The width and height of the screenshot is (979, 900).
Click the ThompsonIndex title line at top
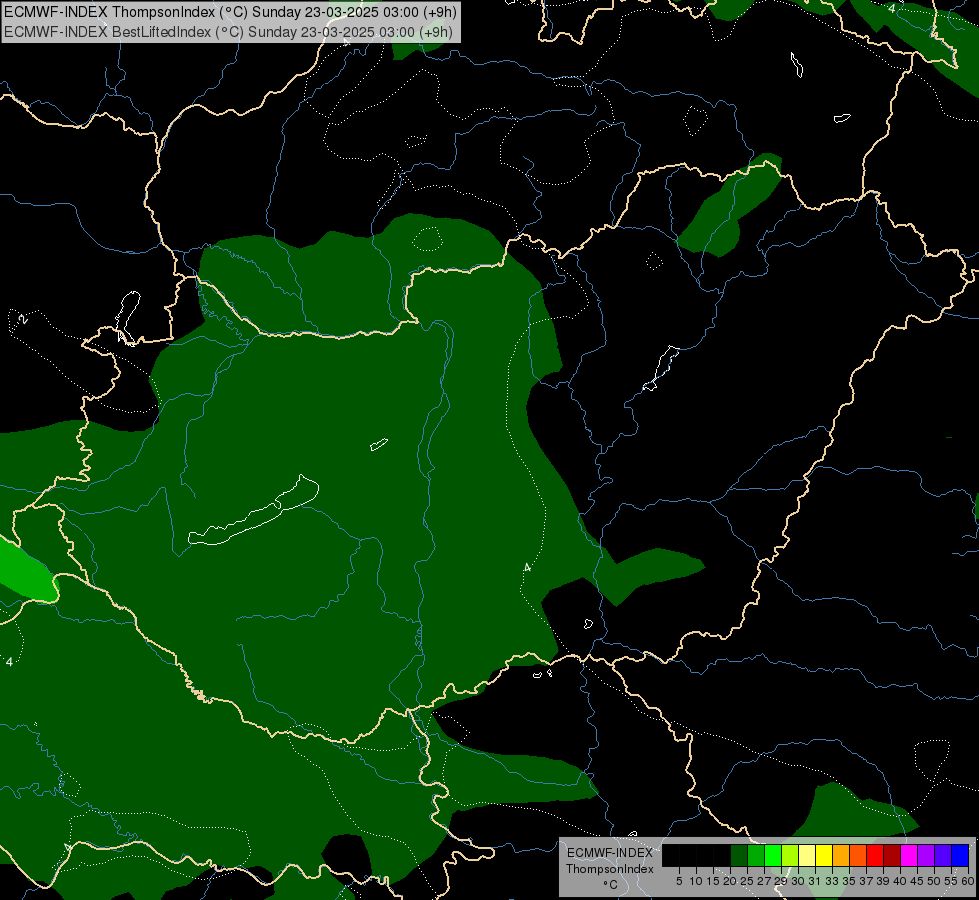click(x=230, y=12)
